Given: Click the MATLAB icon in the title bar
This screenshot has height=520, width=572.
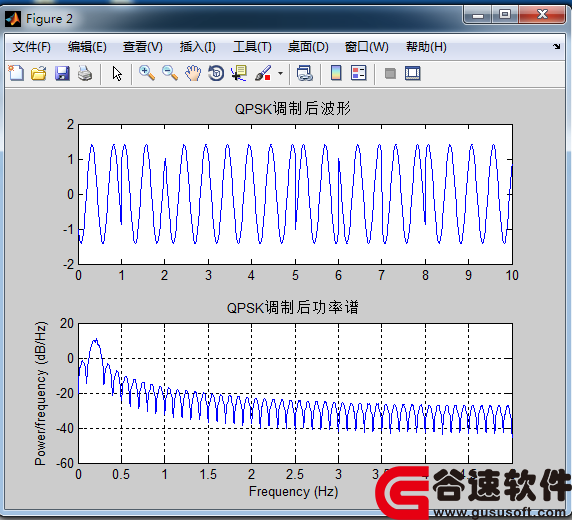Looking at the screenshot, I should (x=13, y=19).
